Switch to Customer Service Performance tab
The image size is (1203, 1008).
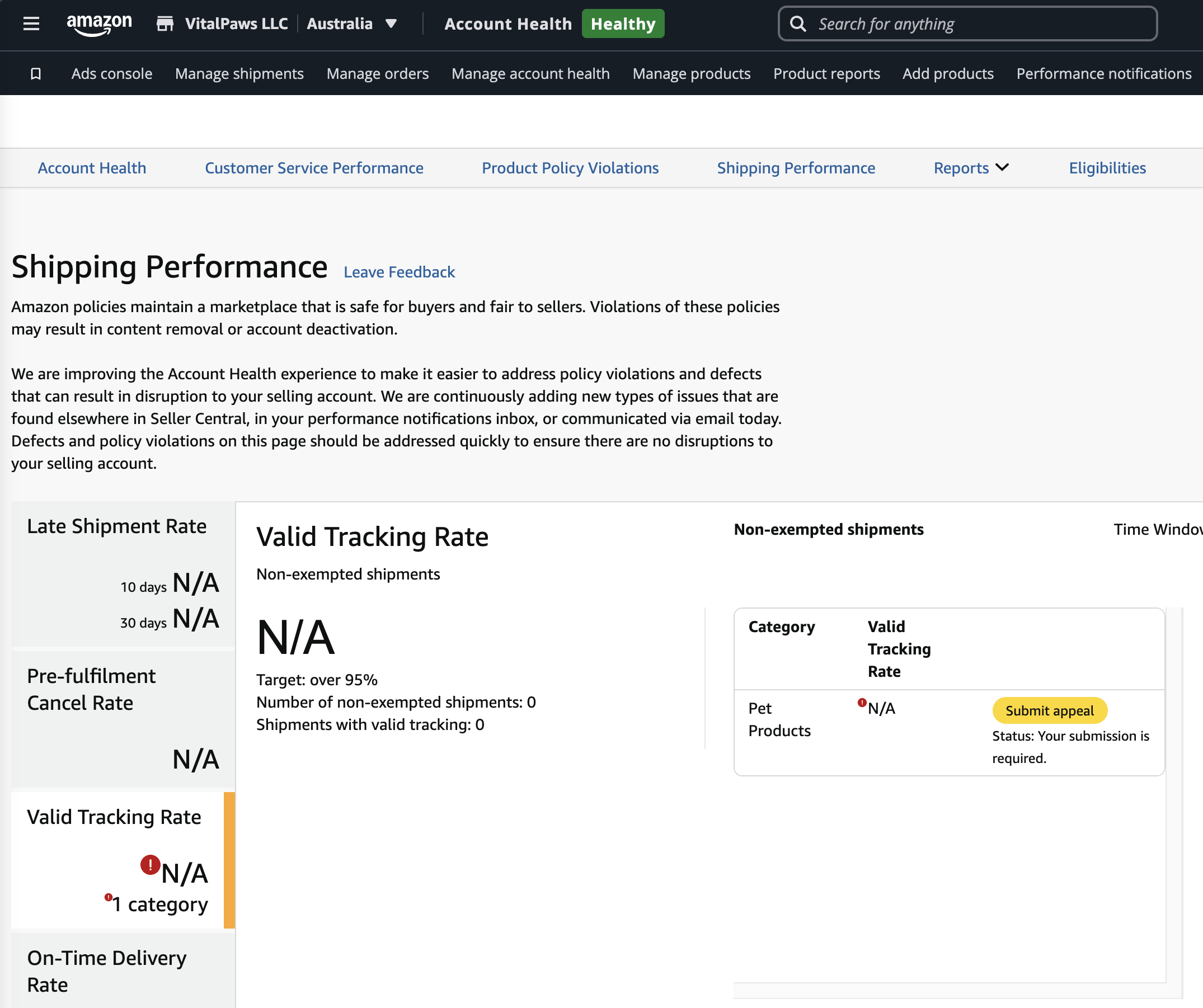pyautogui.click(x=314, y=168)
